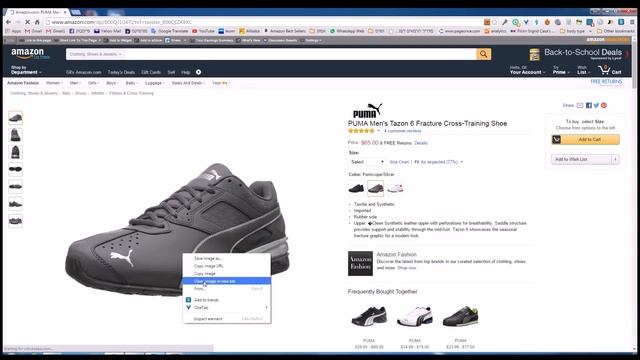The height and width of the screenshot is (360, 640).
Task: Click the star rating dropdown arrow
Action: 378,131
